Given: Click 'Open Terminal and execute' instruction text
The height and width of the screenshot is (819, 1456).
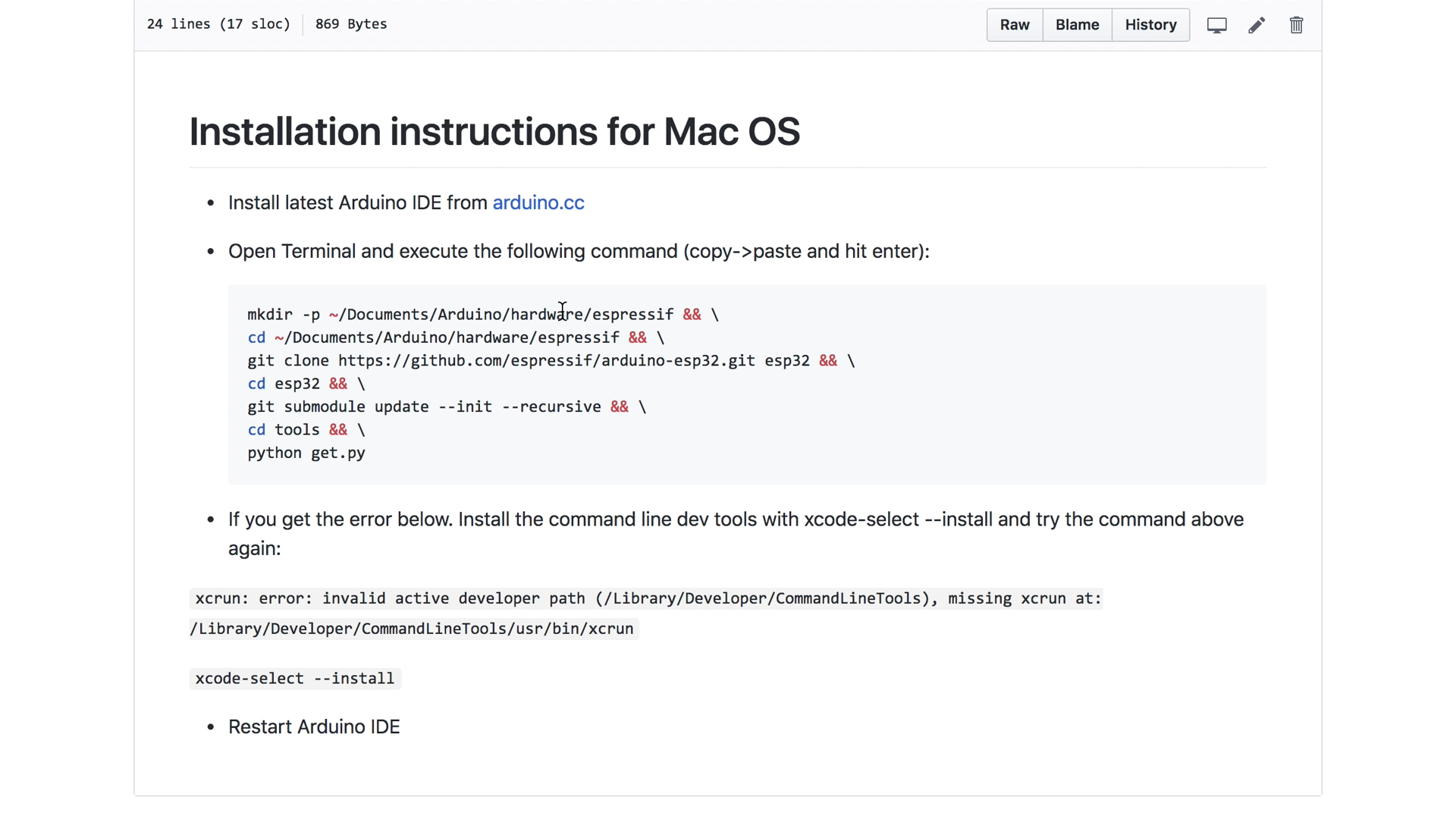Looking at the screenshot, I should [x=579, y=251].
